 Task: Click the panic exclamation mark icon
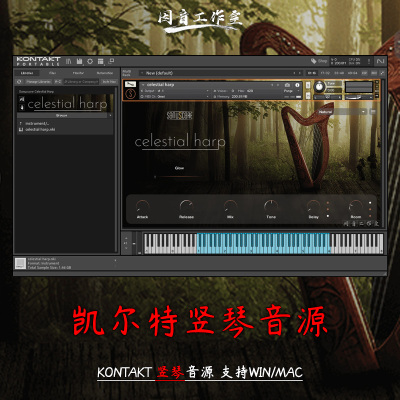(369, 61)
